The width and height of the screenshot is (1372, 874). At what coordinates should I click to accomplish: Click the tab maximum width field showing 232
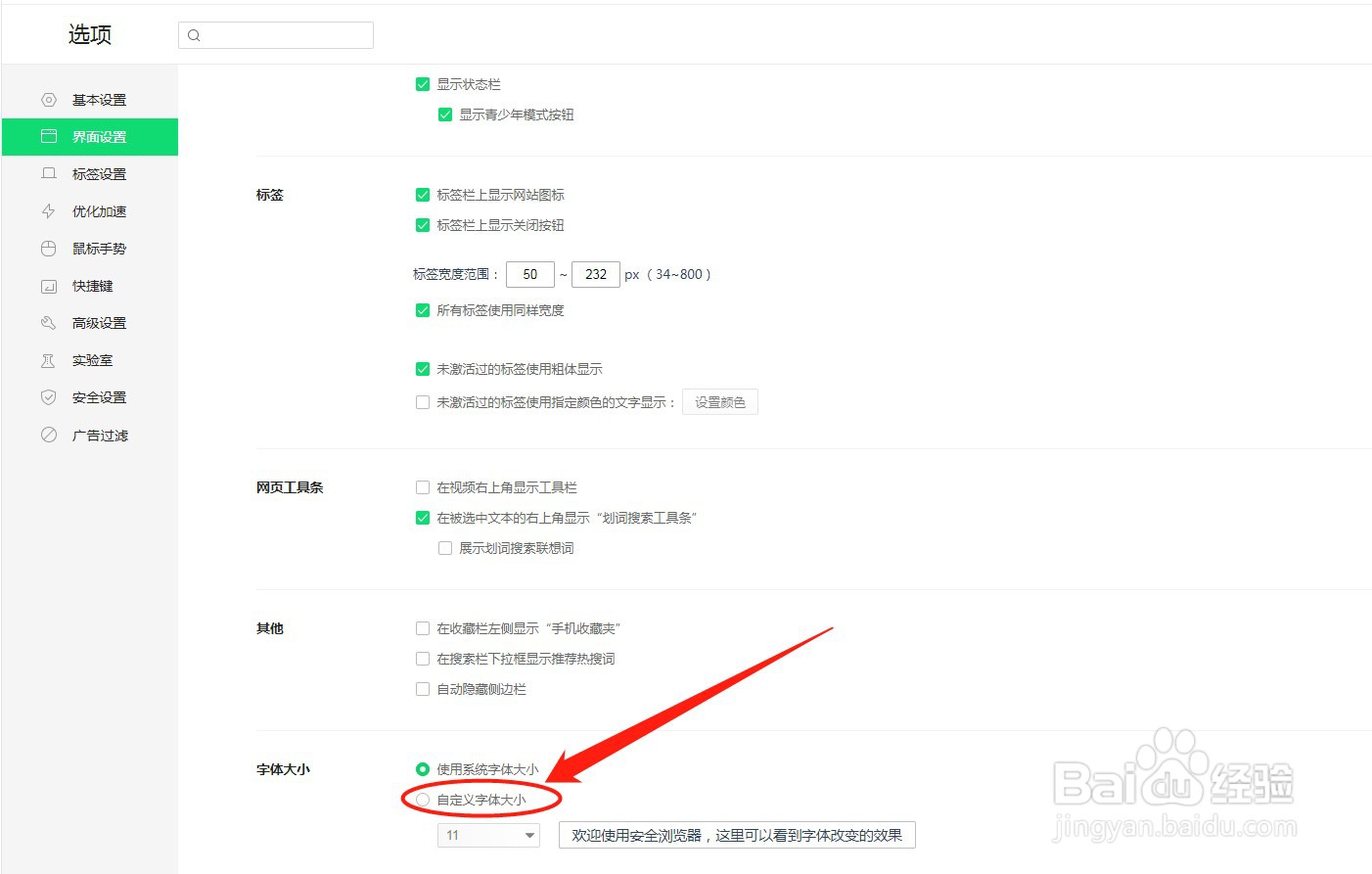595,274
